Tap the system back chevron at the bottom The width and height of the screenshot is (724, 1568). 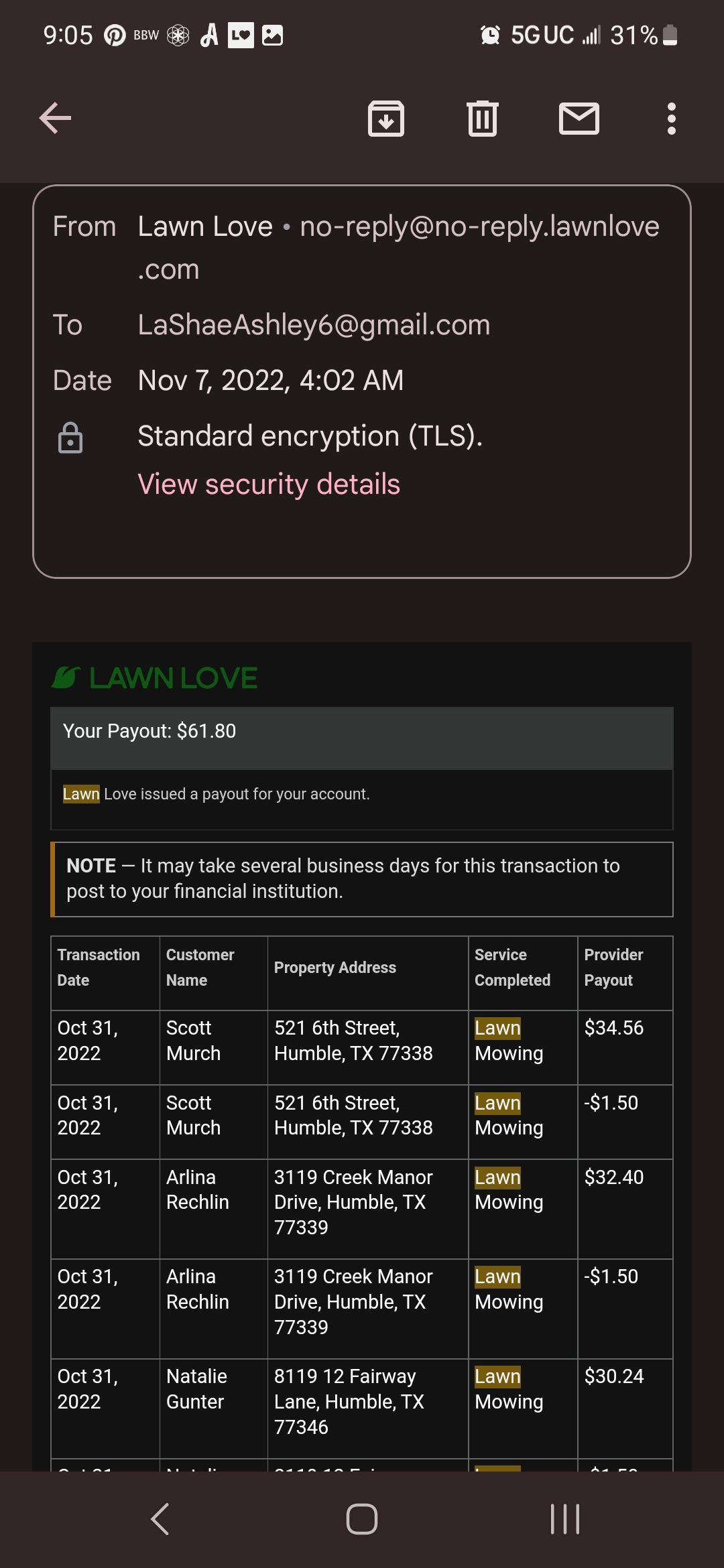(x=160, y=1519)
